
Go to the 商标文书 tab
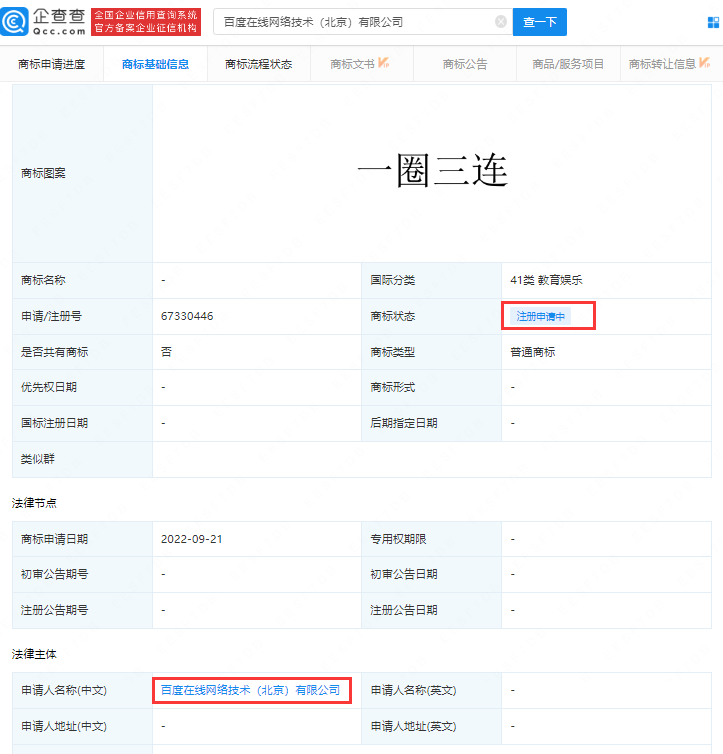[x=352, y=64]
